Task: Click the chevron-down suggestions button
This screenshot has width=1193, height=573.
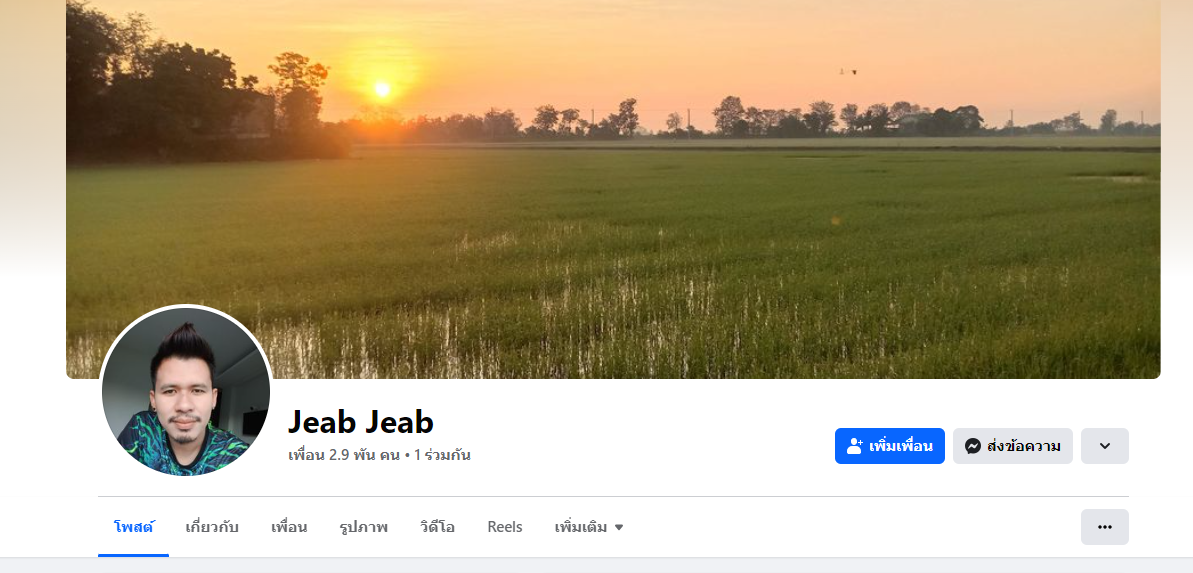Action: coord(1105,446)
